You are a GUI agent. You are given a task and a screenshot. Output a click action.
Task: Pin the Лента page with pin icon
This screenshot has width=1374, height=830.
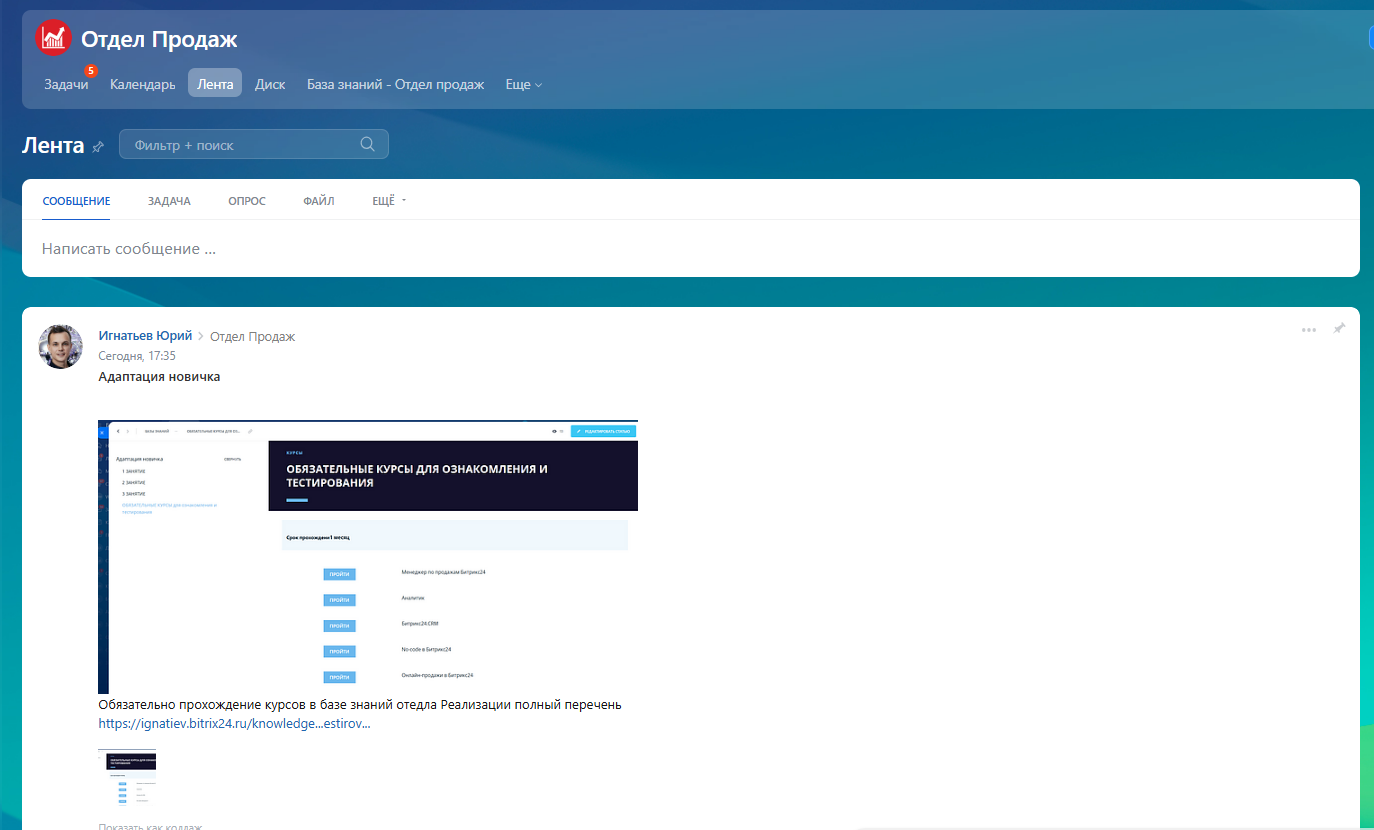click(98, 146)
